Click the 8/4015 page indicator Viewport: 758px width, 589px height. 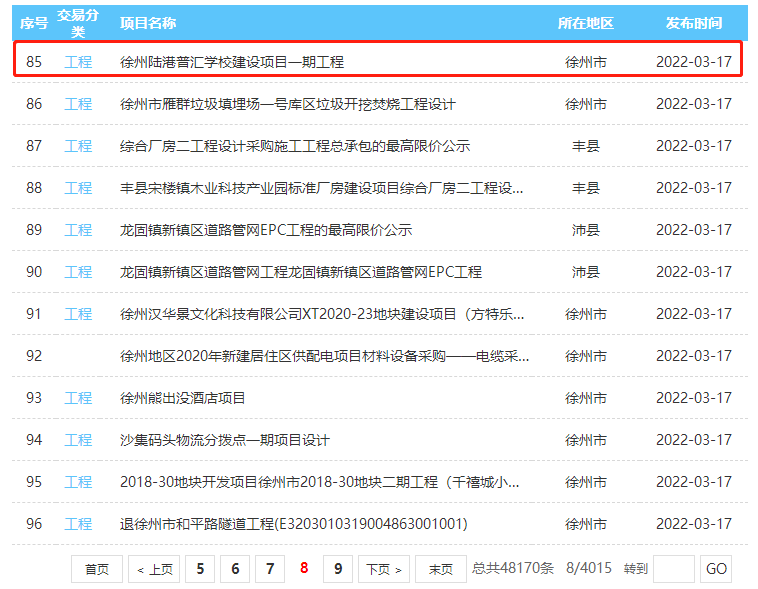pyautogui.click(x=589, y=568)
